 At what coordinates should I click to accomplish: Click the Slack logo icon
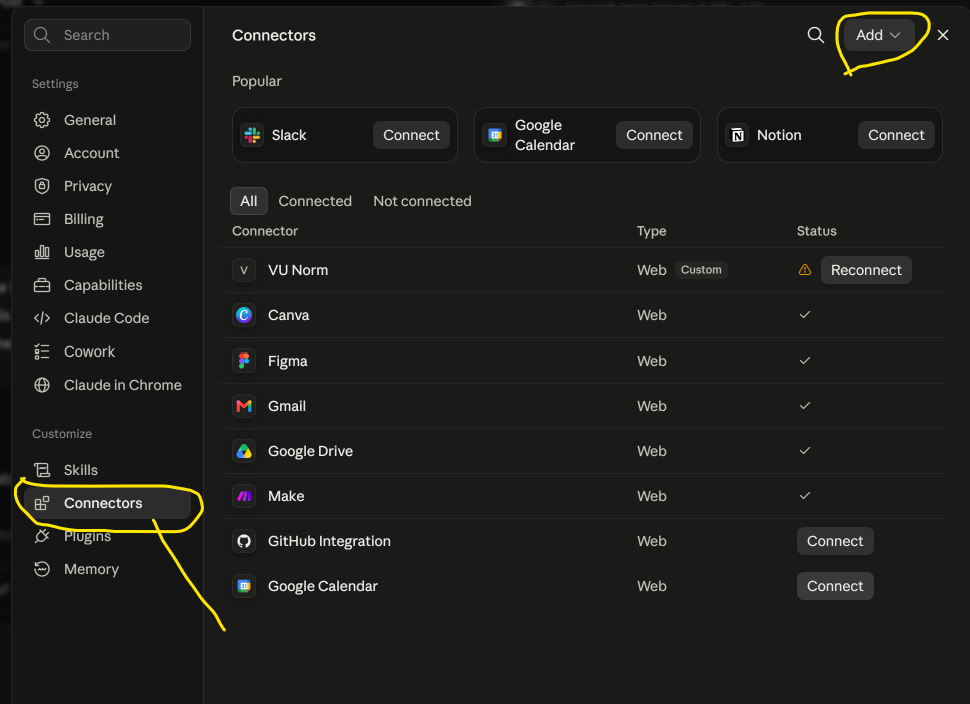[252, 135]
